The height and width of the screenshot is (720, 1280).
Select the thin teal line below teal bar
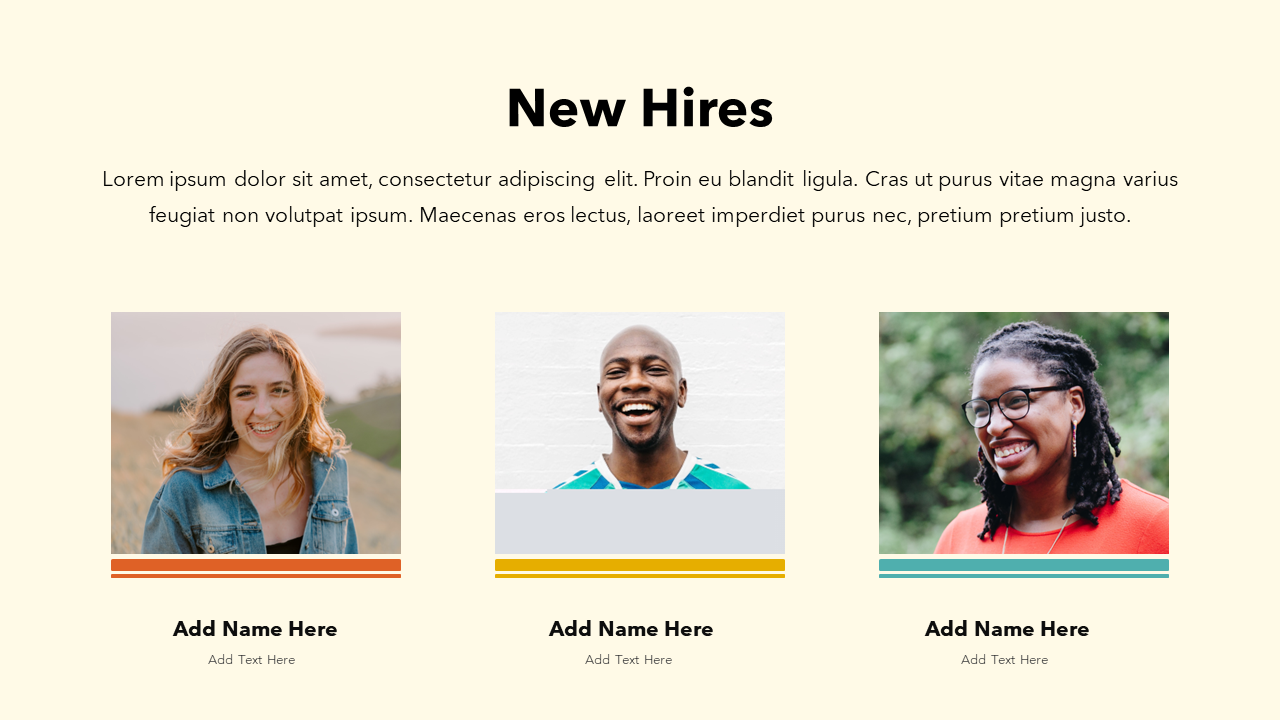point(1024,576)
